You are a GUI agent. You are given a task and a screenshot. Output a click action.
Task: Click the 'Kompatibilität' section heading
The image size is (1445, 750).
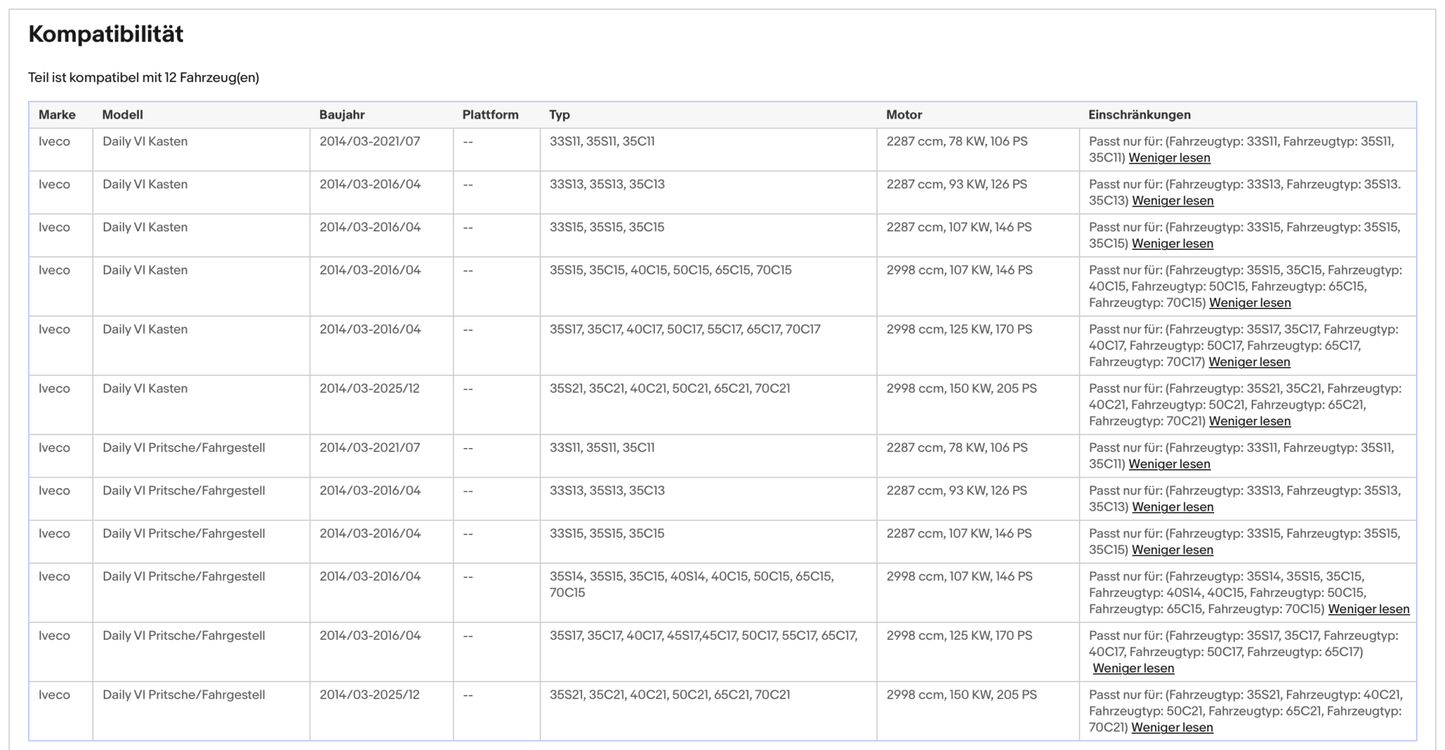tap(106, 34)
